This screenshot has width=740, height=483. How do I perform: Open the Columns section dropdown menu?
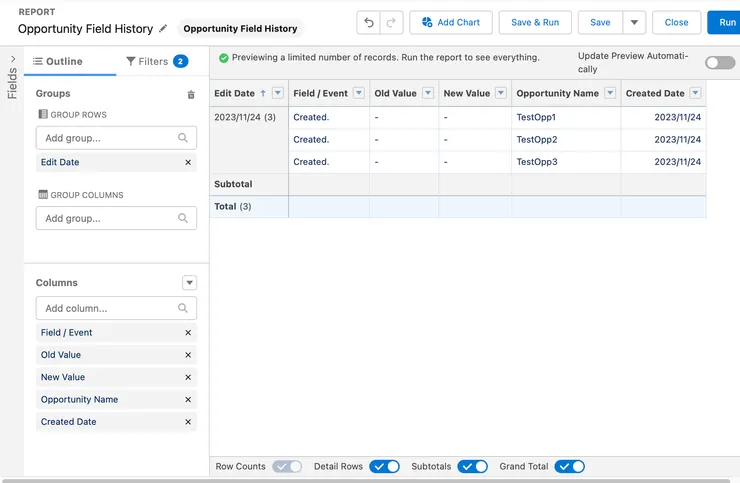[189, 283]
